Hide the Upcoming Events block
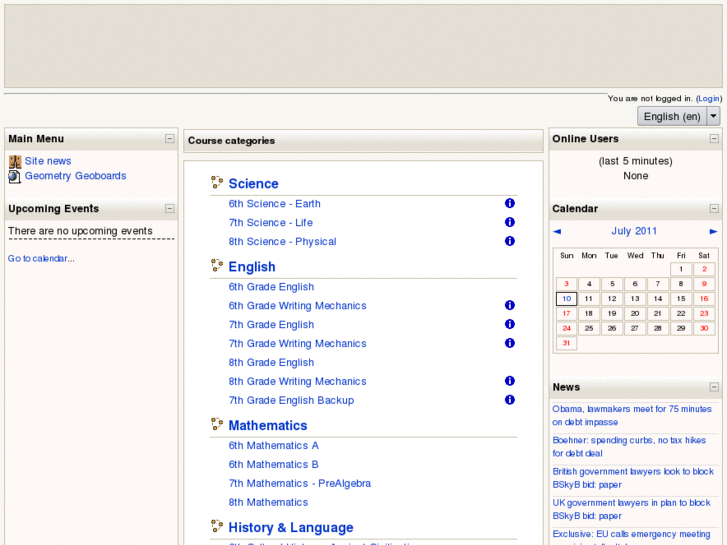 170,209
